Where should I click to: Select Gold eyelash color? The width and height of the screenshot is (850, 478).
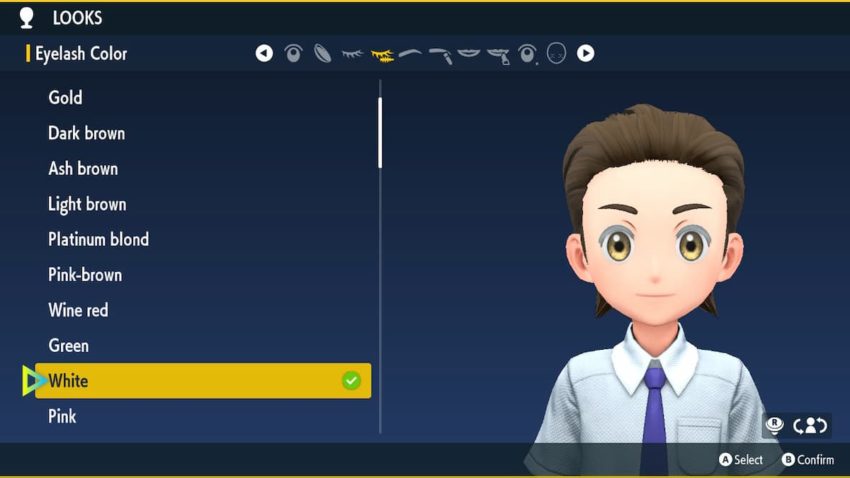pyautogui.click(x=203, y=98)
